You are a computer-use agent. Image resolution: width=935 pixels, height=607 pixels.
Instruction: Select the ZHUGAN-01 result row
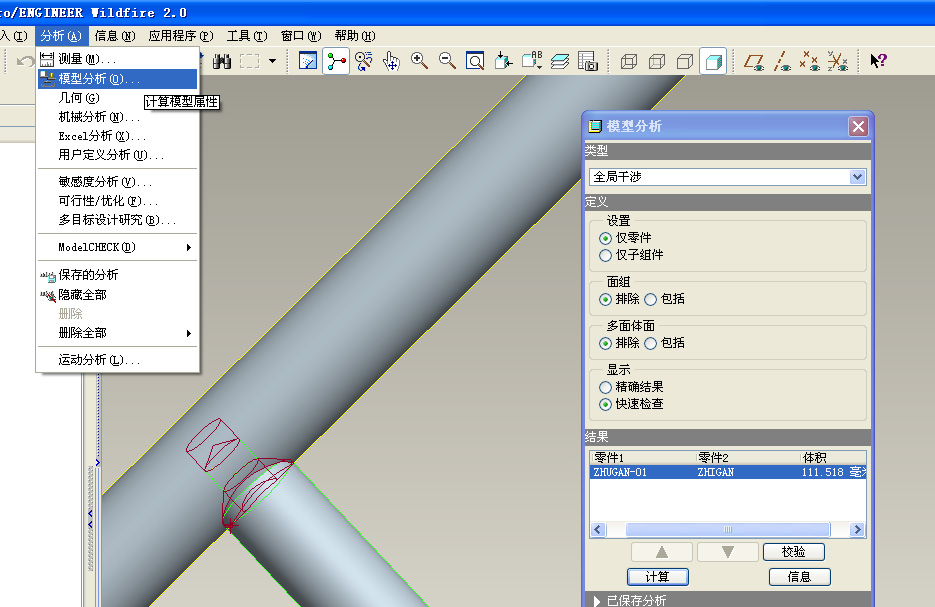[727, 472]
